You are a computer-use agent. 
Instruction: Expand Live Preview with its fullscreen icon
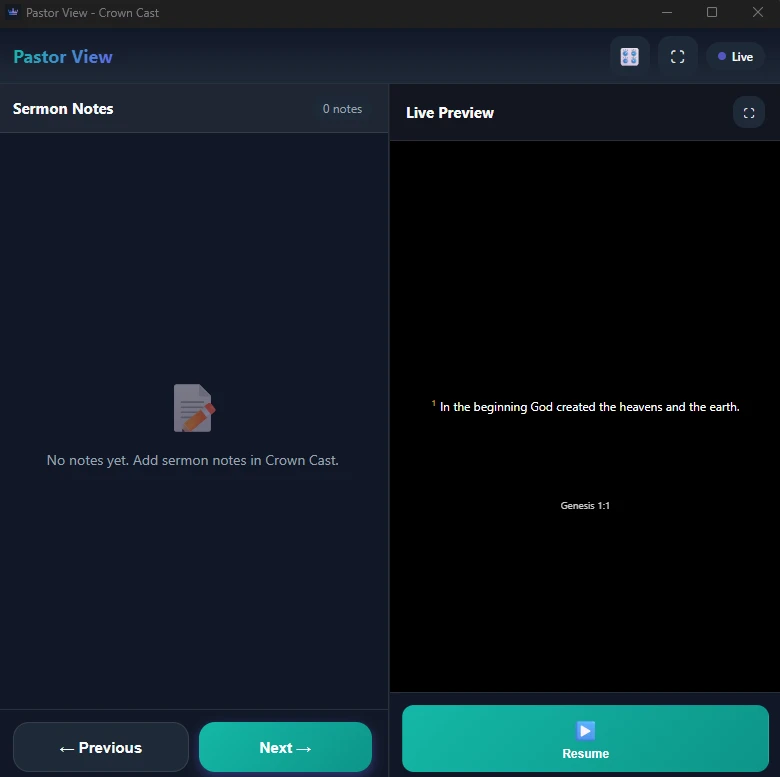[748, 113]
